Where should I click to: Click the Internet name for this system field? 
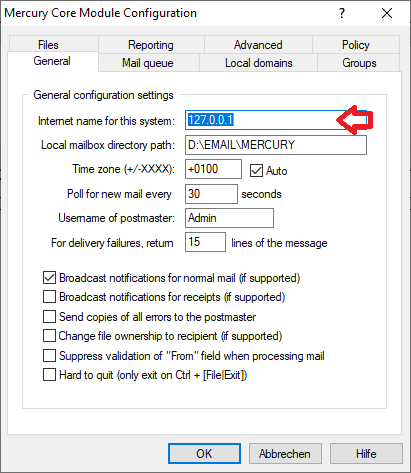[276, 120]
